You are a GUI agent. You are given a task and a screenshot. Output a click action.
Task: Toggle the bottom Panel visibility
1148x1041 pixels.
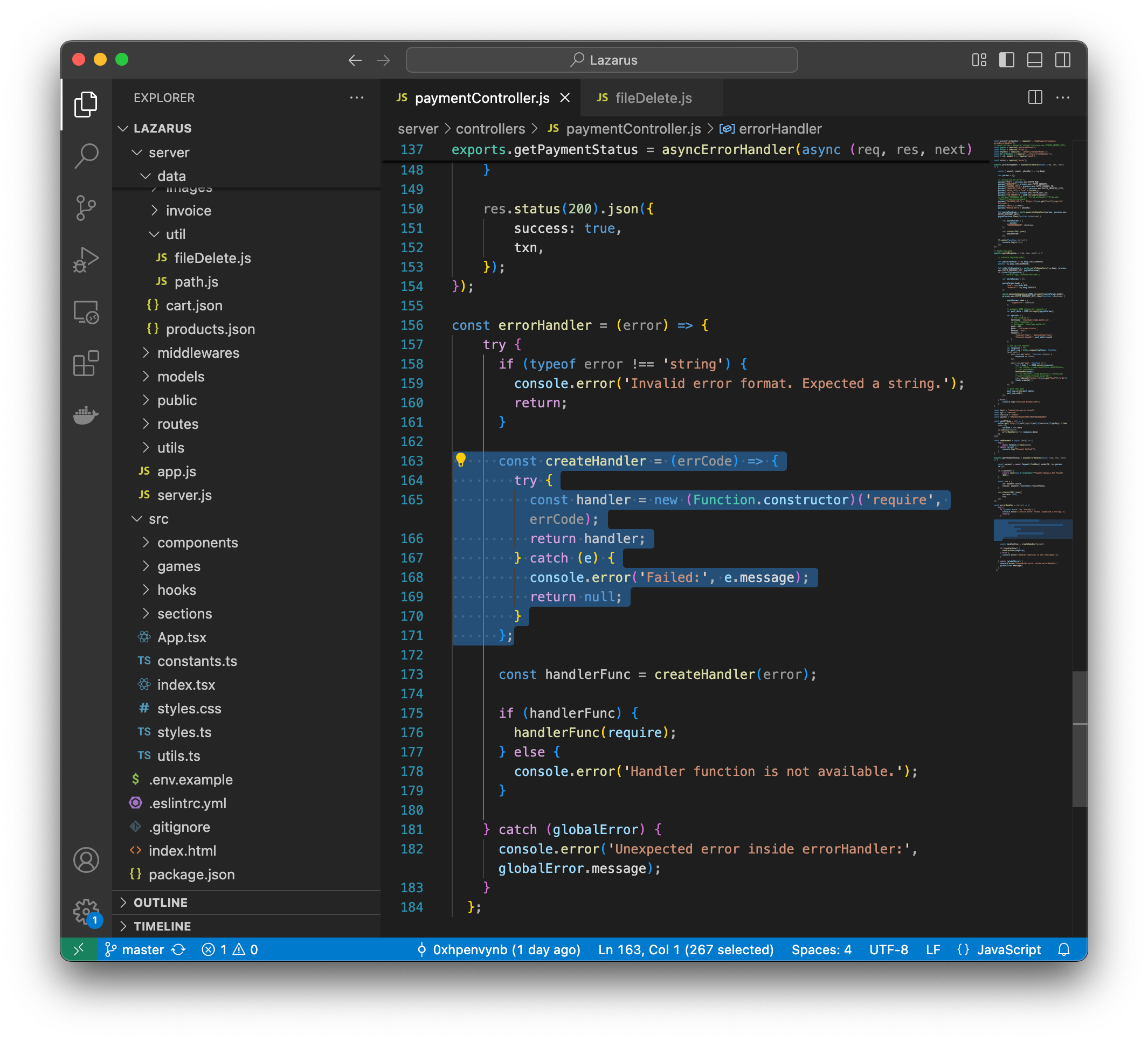[1035, 60]
